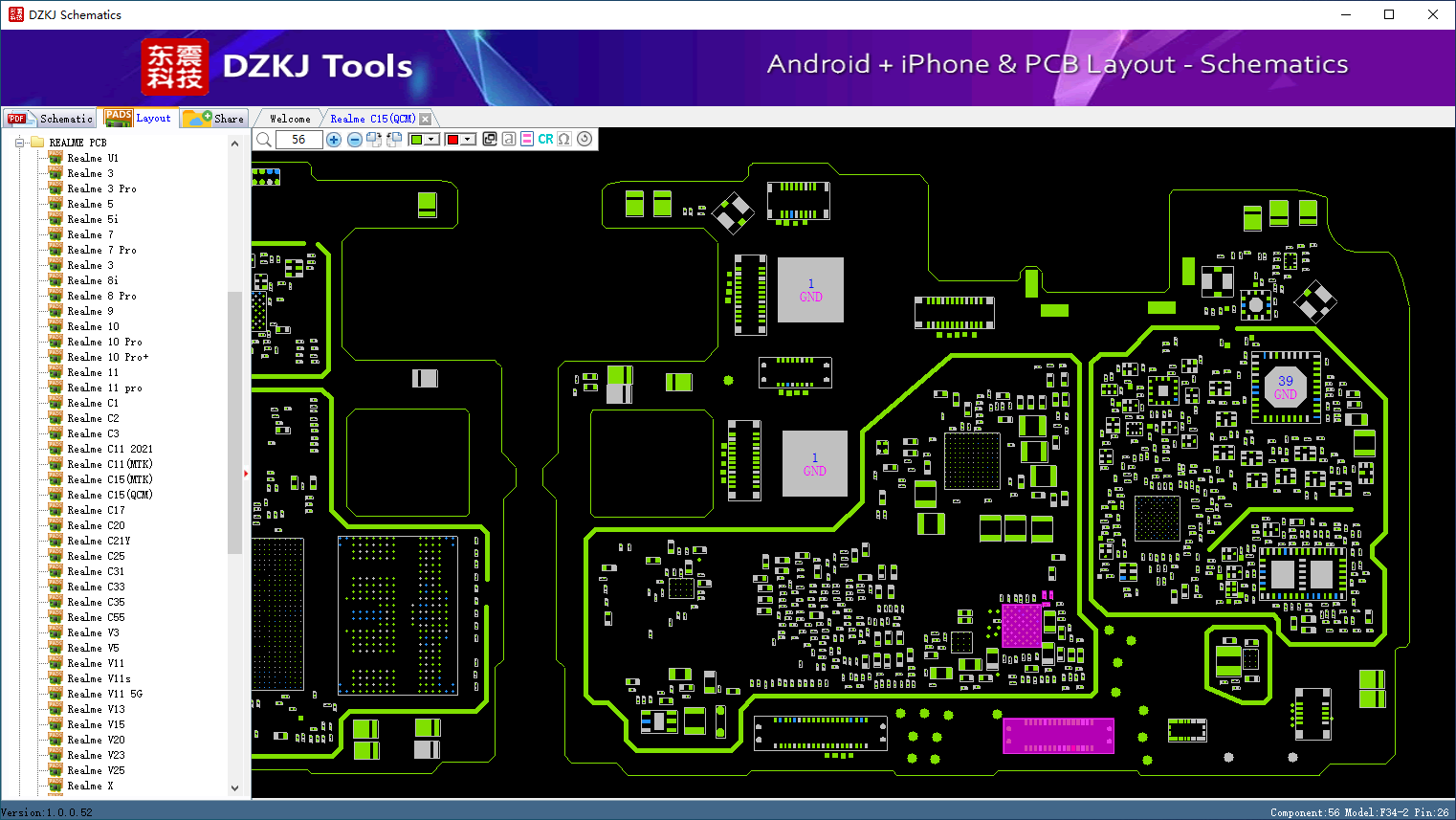Viewport: 1456px width, 820px height.
Task: Click the green color swatch
Action: [416, 140]
